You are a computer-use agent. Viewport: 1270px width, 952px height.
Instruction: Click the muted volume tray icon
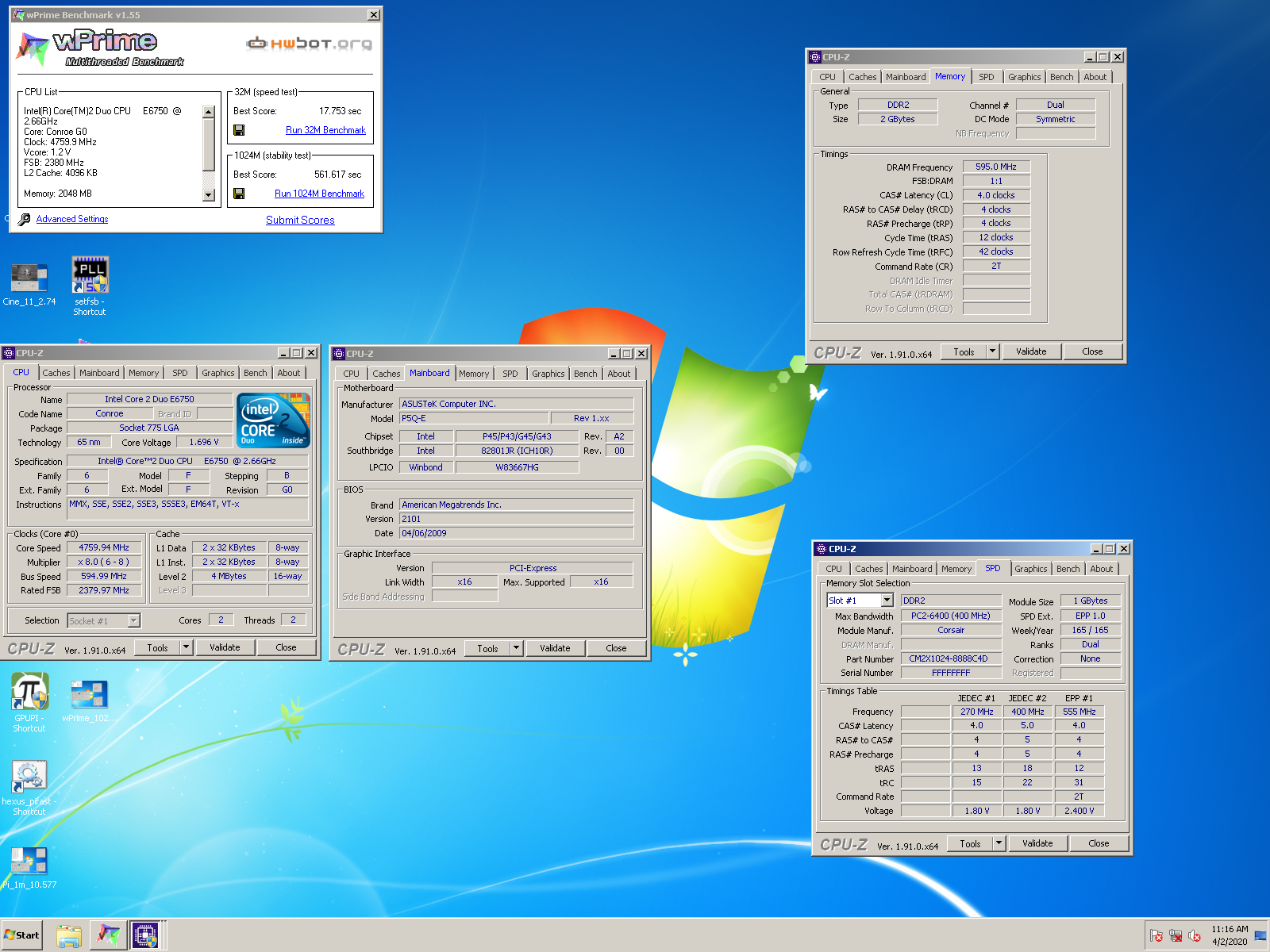1195,936
